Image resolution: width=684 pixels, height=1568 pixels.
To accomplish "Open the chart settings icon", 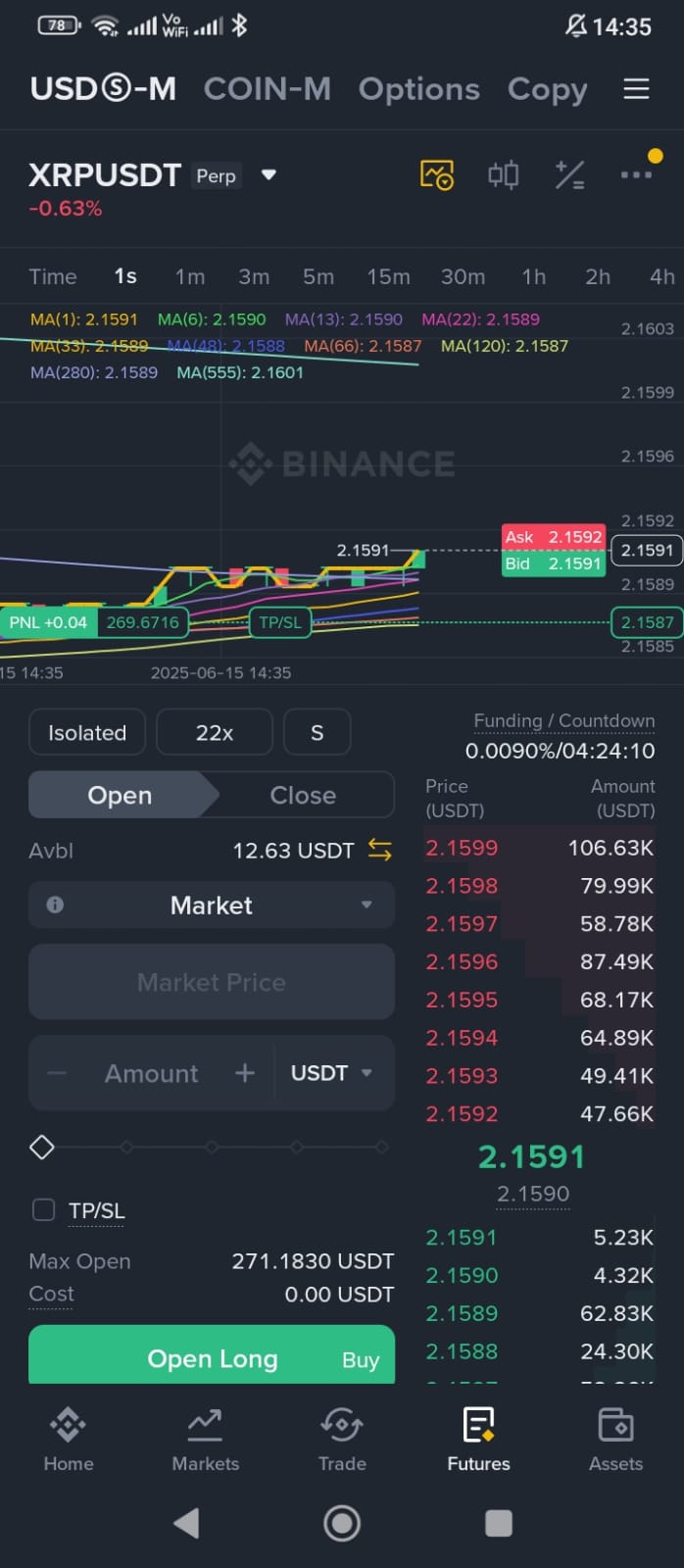I will 437,175.
